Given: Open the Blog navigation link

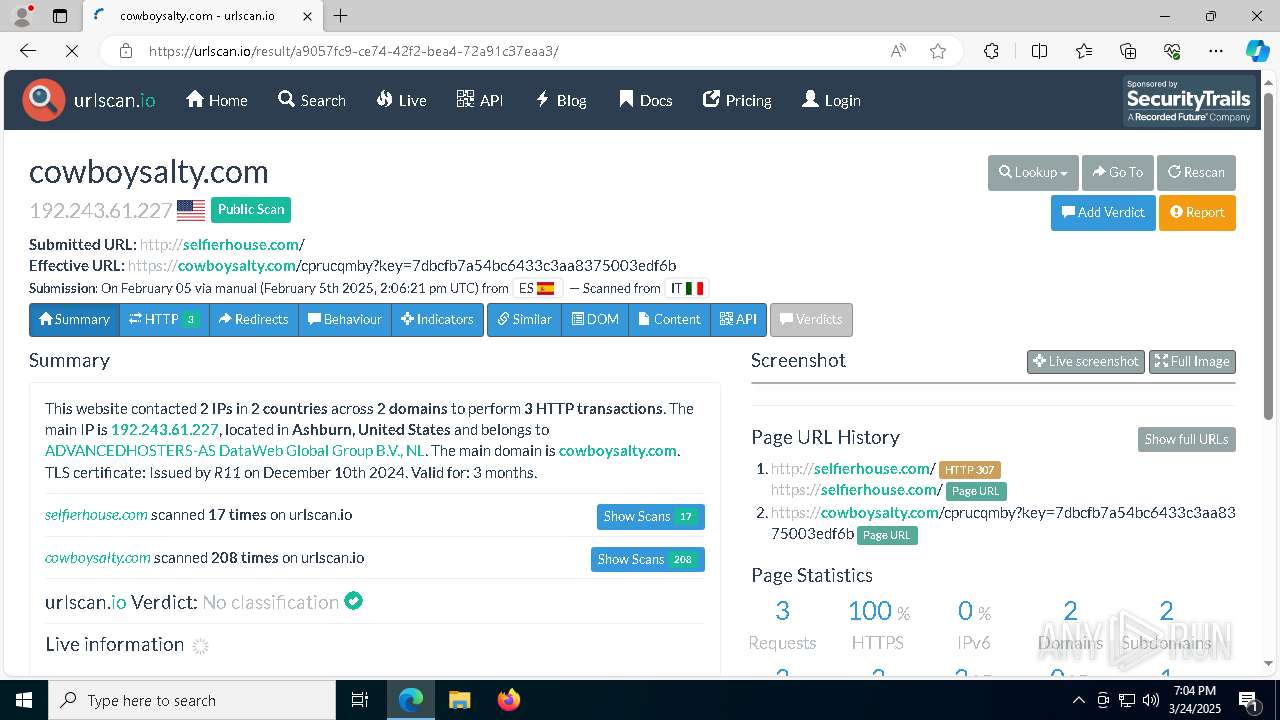Looking at the screenshot, I should point(561,100).
